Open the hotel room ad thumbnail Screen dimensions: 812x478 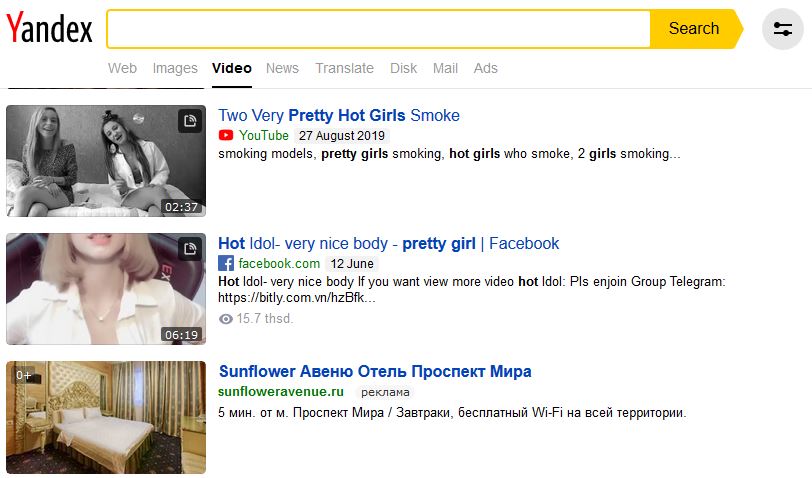click(x=105, y=417)
